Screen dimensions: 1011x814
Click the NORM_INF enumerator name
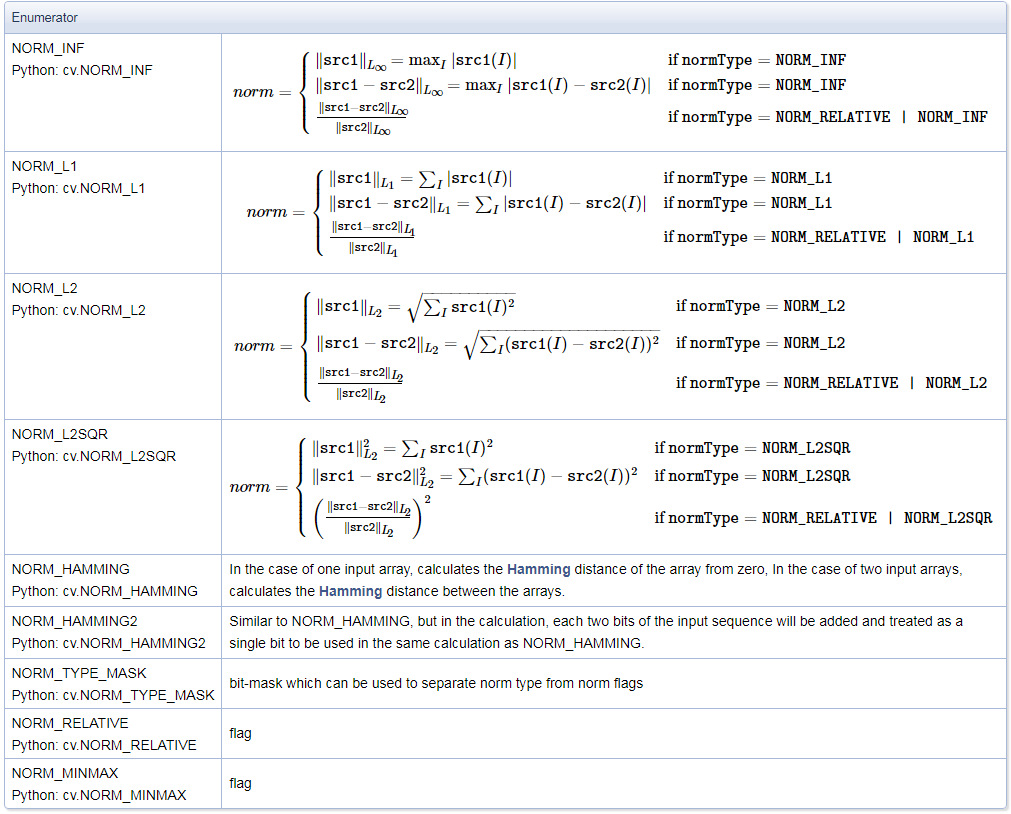point(46,48)
